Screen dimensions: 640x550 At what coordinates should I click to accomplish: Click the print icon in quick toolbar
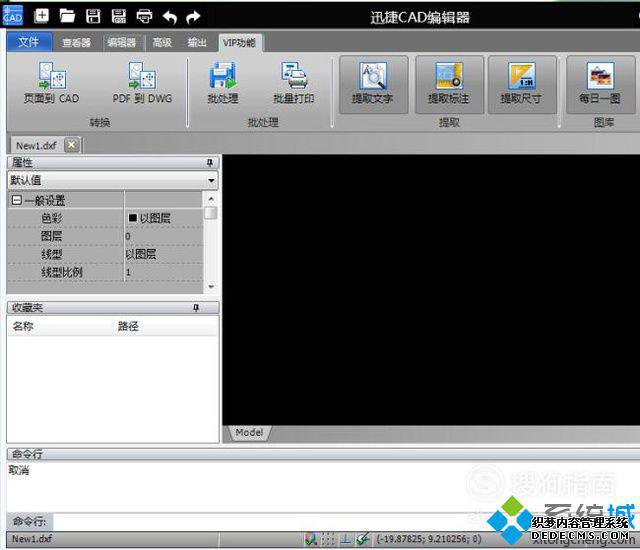[x=144, y=16]
